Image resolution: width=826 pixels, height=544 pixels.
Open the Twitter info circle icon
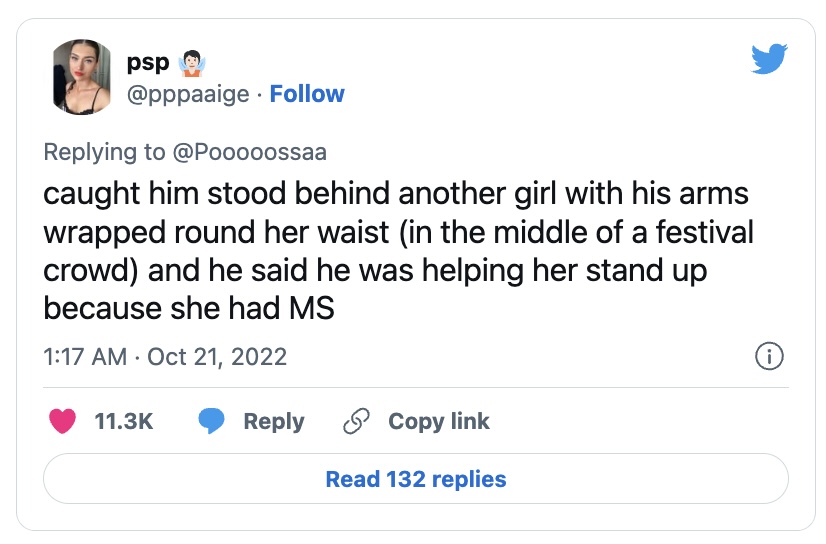pyautogui.click(x=768, y=356)
